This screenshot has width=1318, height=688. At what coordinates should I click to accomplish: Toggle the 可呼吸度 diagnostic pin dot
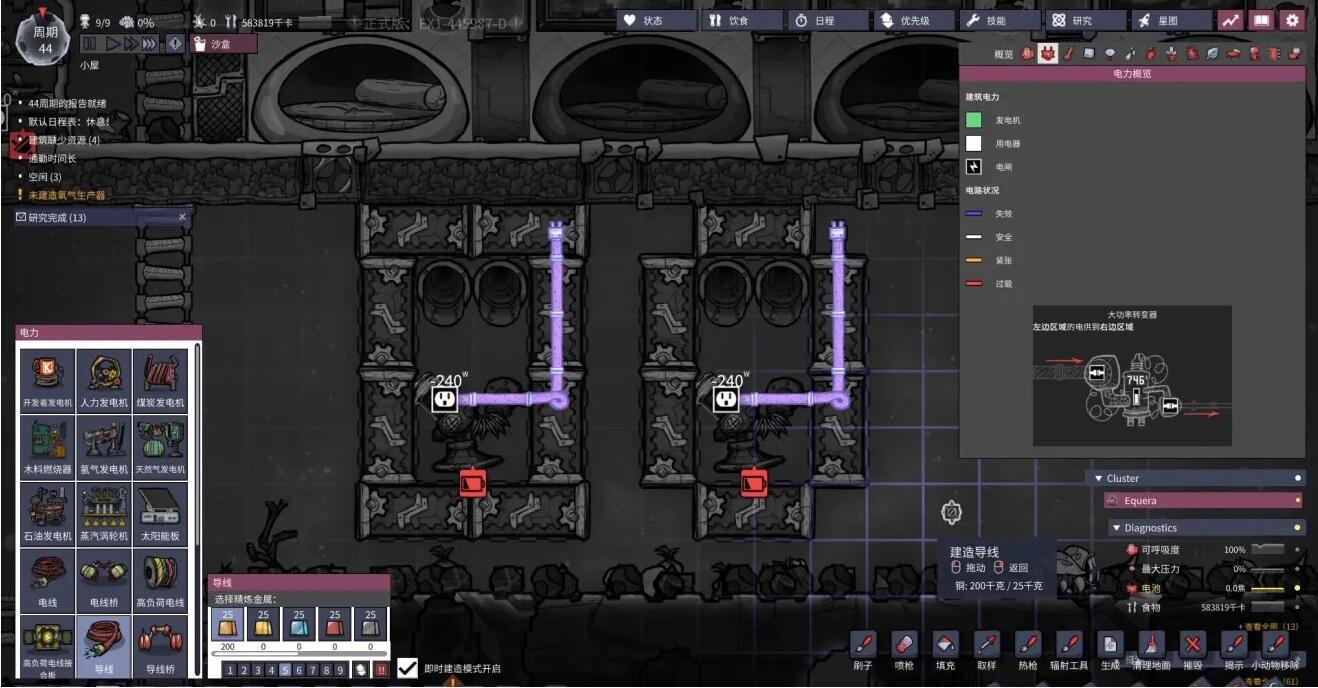point(1298,550)
